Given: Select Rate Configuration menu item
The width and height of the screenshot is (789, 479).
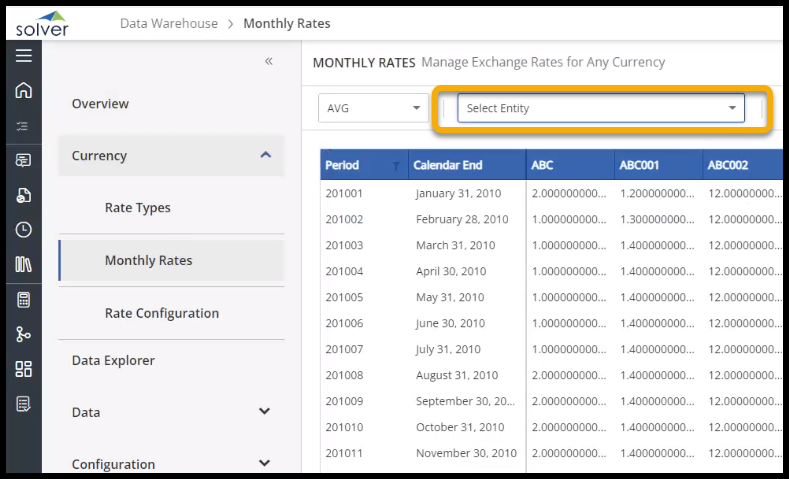Looking at the screenshot, I should [161, 313].
